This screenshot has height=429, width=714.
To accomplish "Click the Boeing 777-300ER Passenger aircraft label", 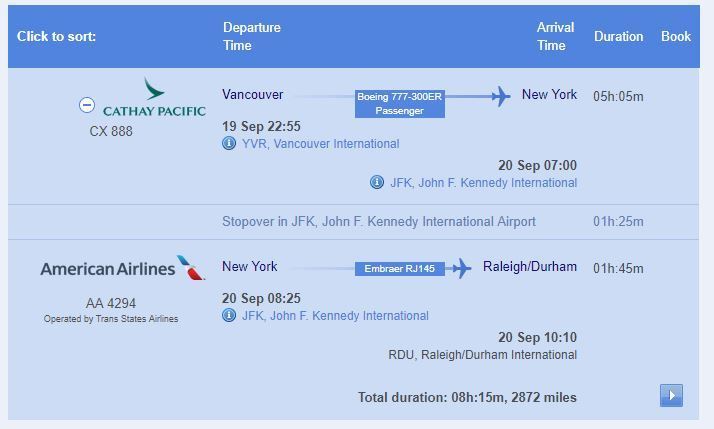I will pos(399,103).
